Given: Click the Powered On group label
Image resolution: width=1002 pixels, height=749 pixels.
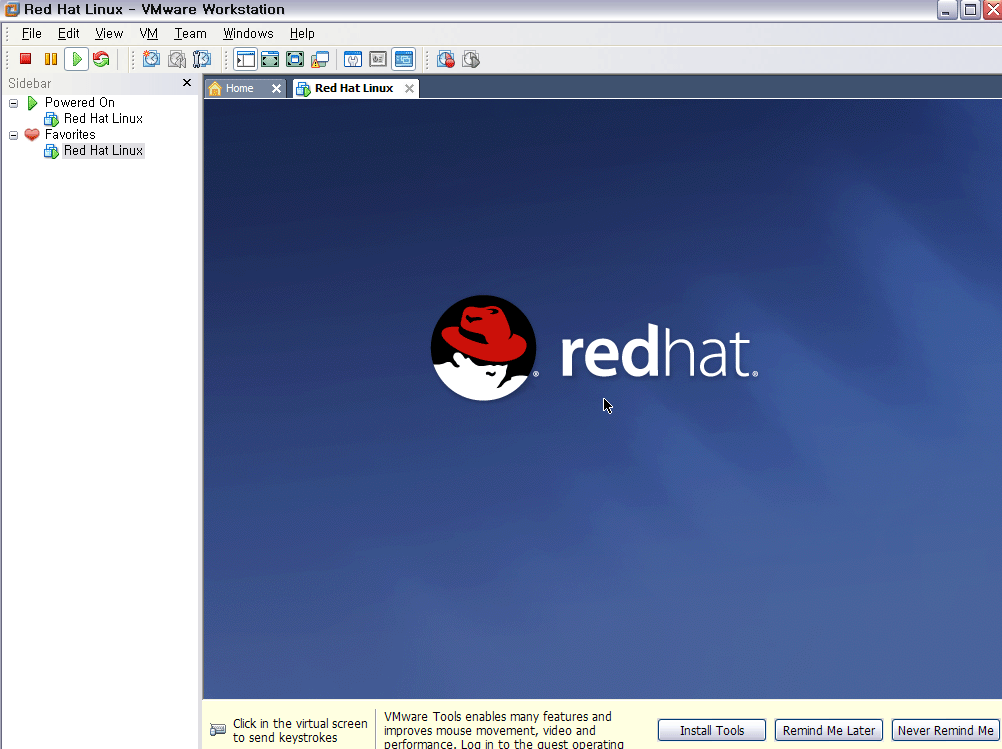Looking at the screenshot, I should pos(80,103).
